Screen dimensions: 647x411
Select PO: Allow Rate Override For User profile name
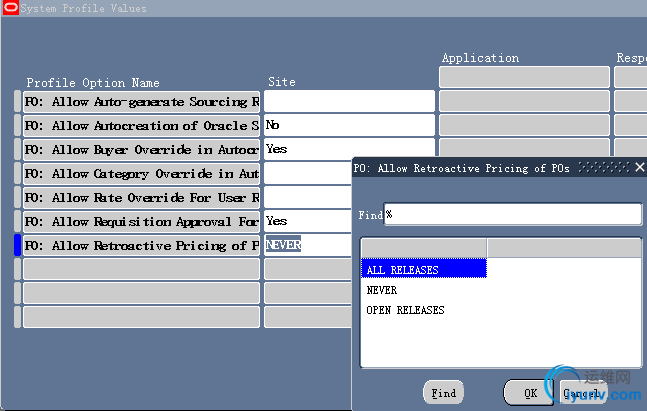tap(142, 197)
